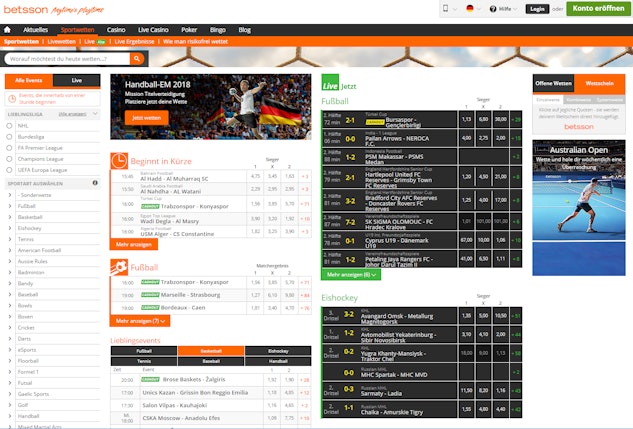The image size is (633, 429).
Task: Click the search input field
Action: (67, 59)
